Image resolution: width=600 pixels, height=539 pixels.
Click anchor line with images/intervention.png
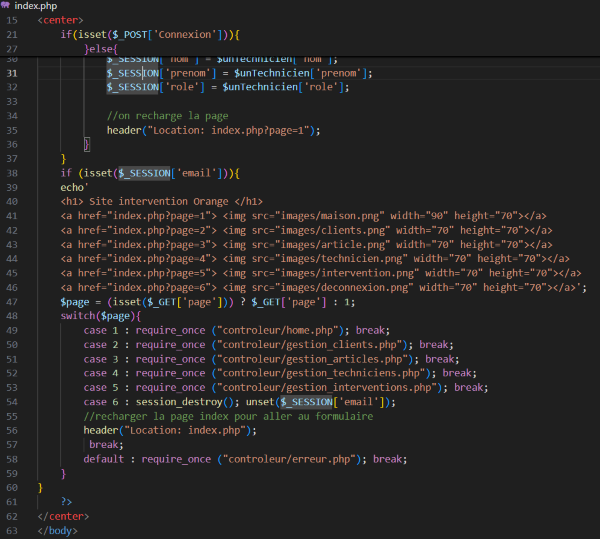coord(321,274)
